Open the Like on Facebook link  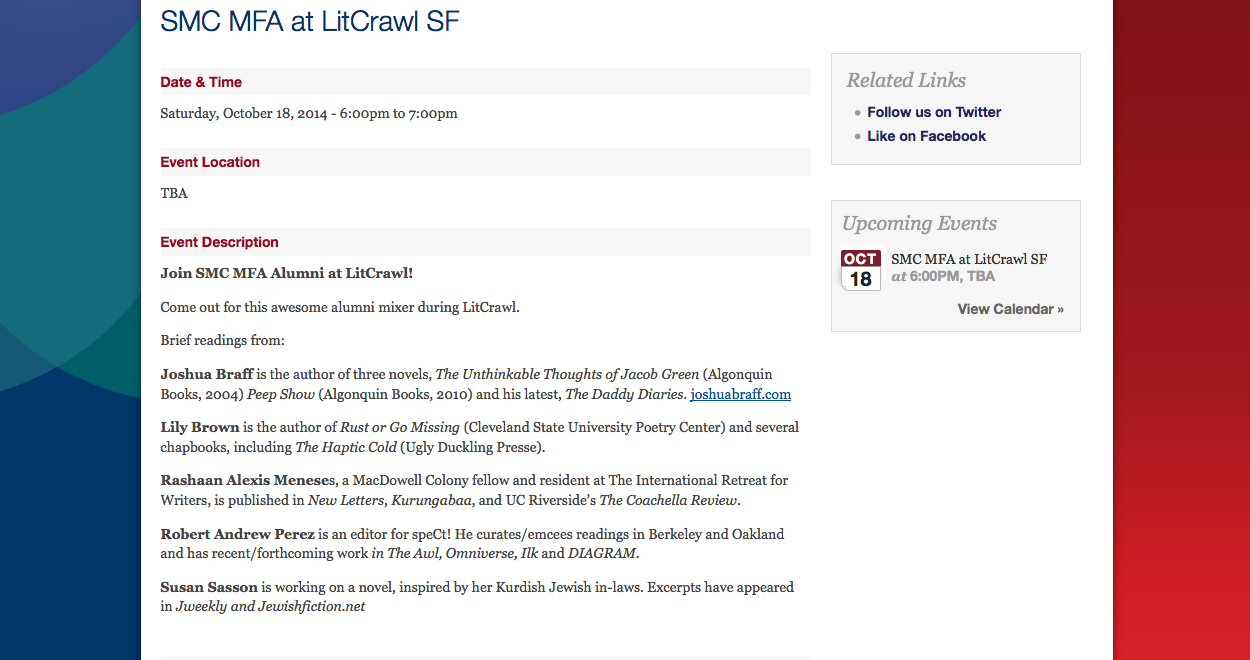(926, 136)
